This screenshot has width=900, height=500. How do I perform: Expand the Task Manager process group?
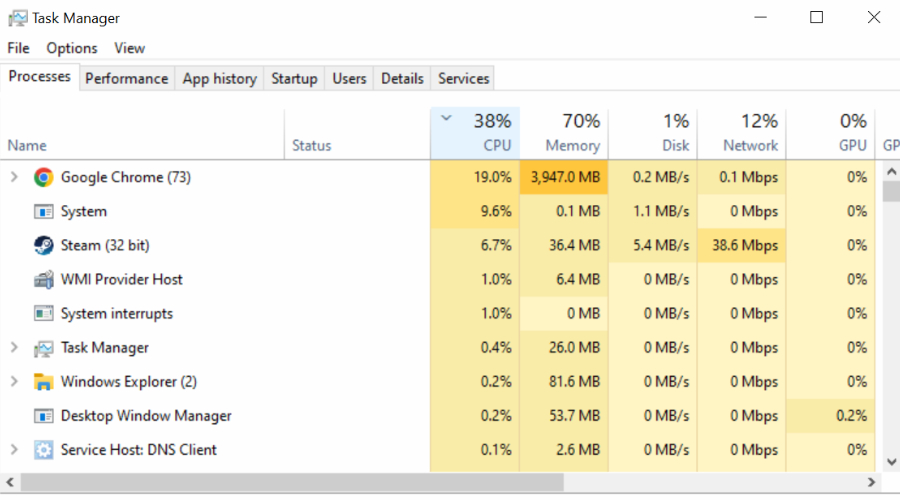[14, 348]
